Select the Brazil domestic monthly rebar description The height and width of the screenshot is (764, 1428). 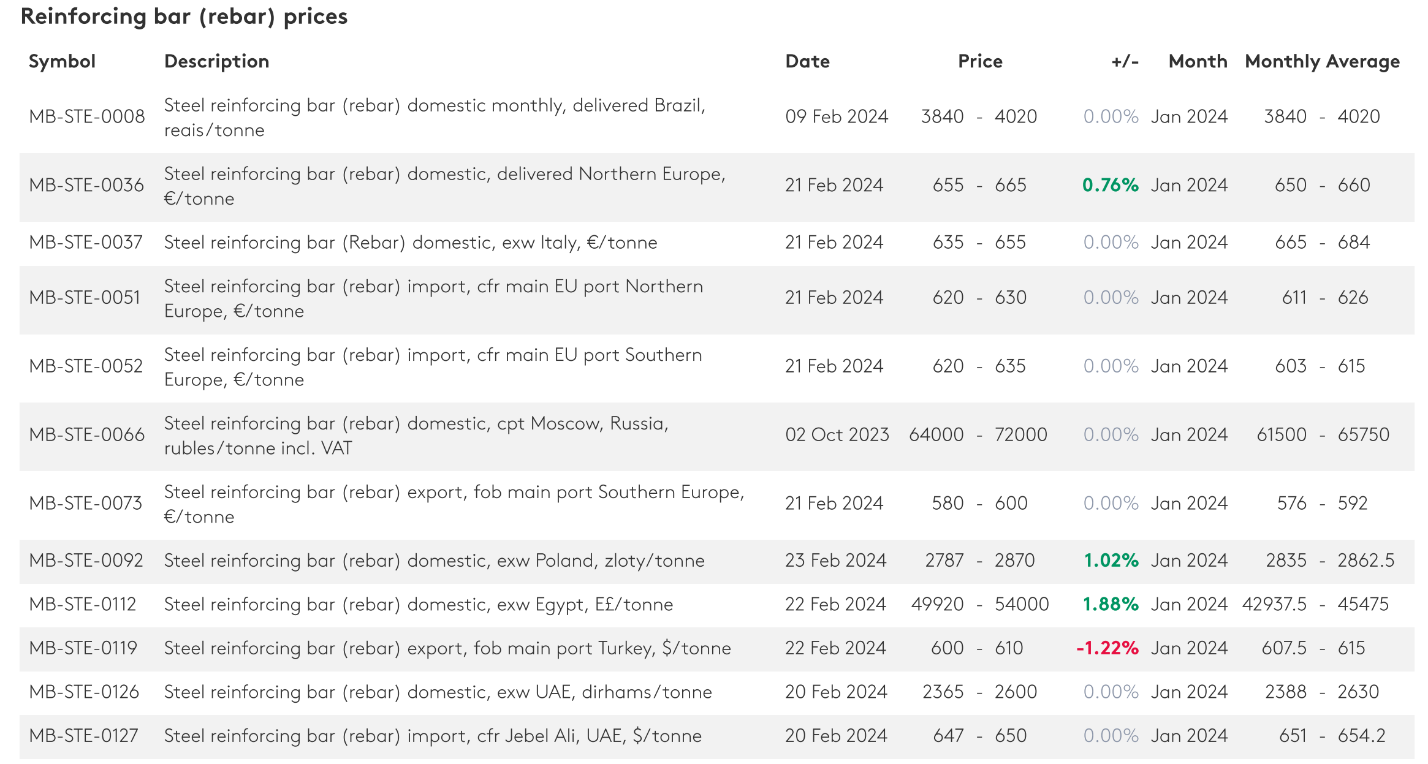[x=434, y=117]
